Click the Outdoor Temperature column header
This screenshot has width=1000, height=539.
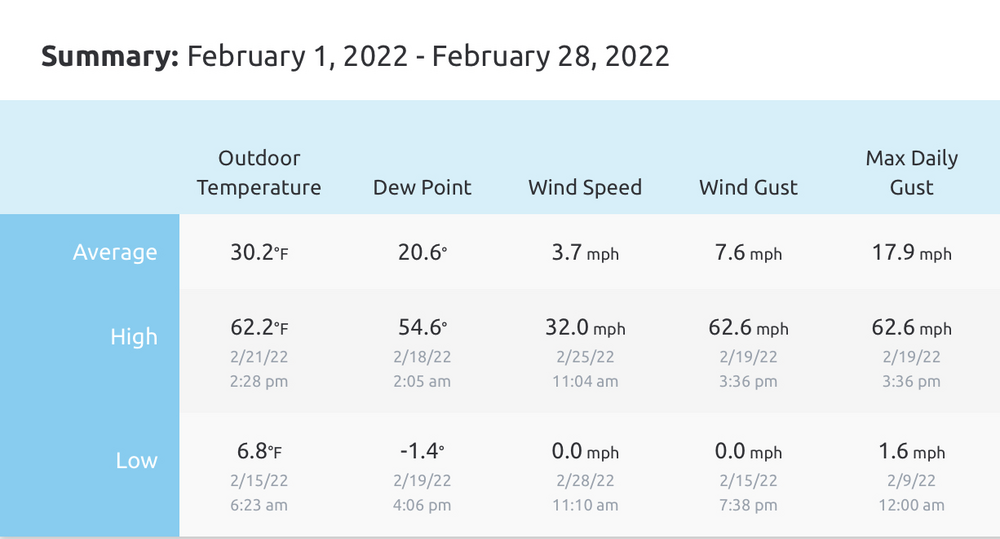pos(258,172)
